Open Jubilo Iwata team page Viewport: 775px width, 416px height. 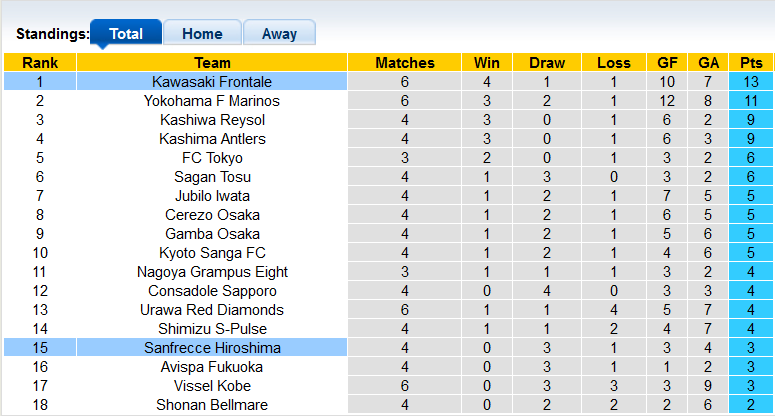click(x=212, y=196)
